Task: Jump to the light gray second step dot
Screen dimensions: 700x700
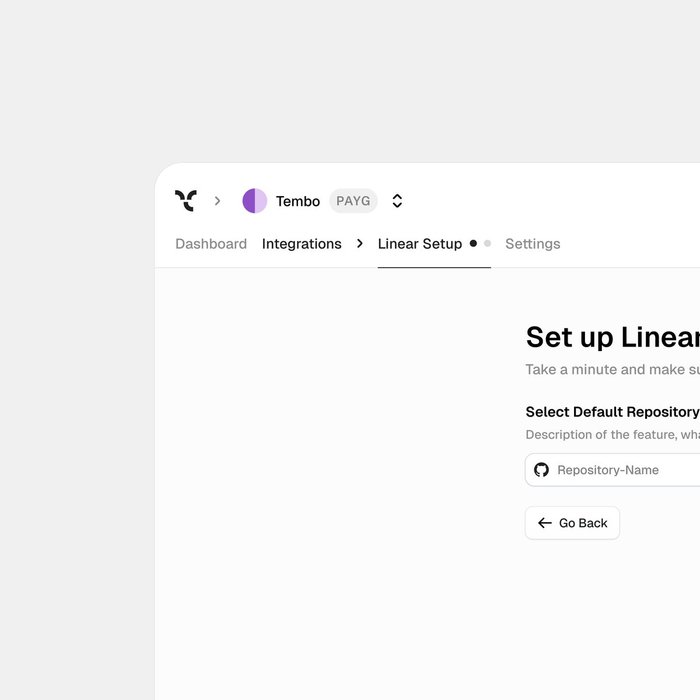Action: coord(488,243)
